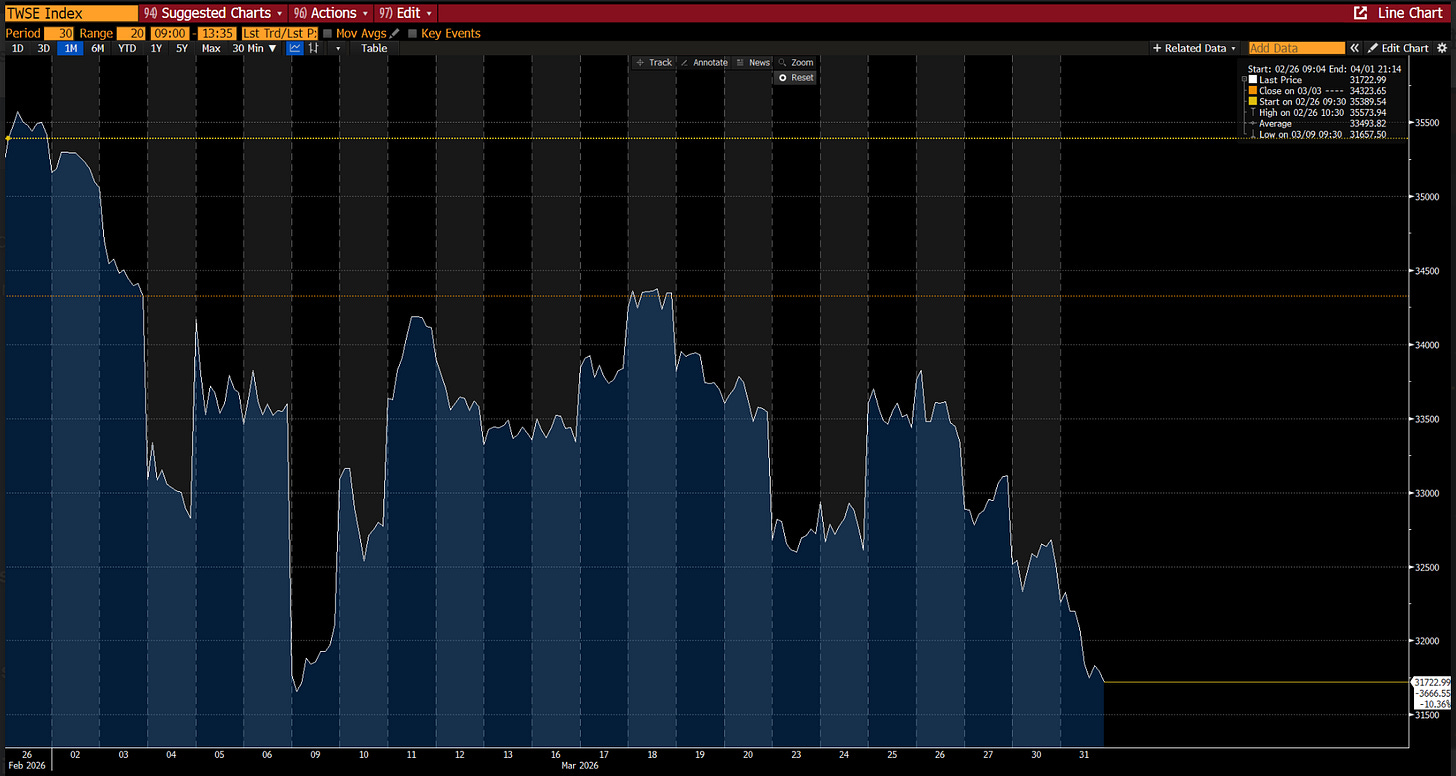Select the 3D time range
The width and height of the screenshot is (1456, 776).
click(x=44, y=48)
